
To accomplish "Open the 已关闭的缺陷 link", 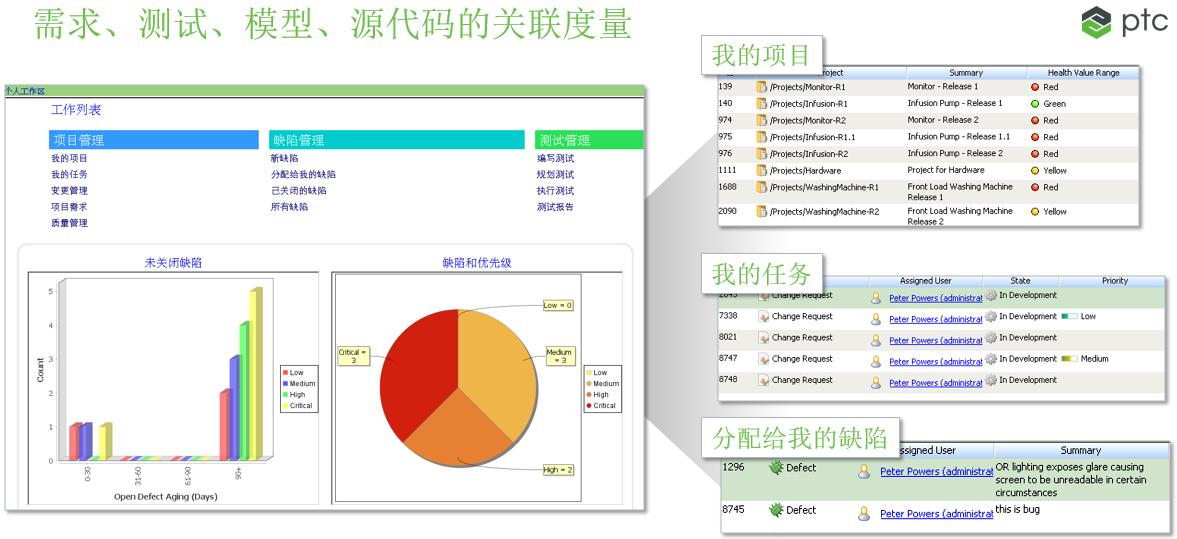I will pos(299,191).
